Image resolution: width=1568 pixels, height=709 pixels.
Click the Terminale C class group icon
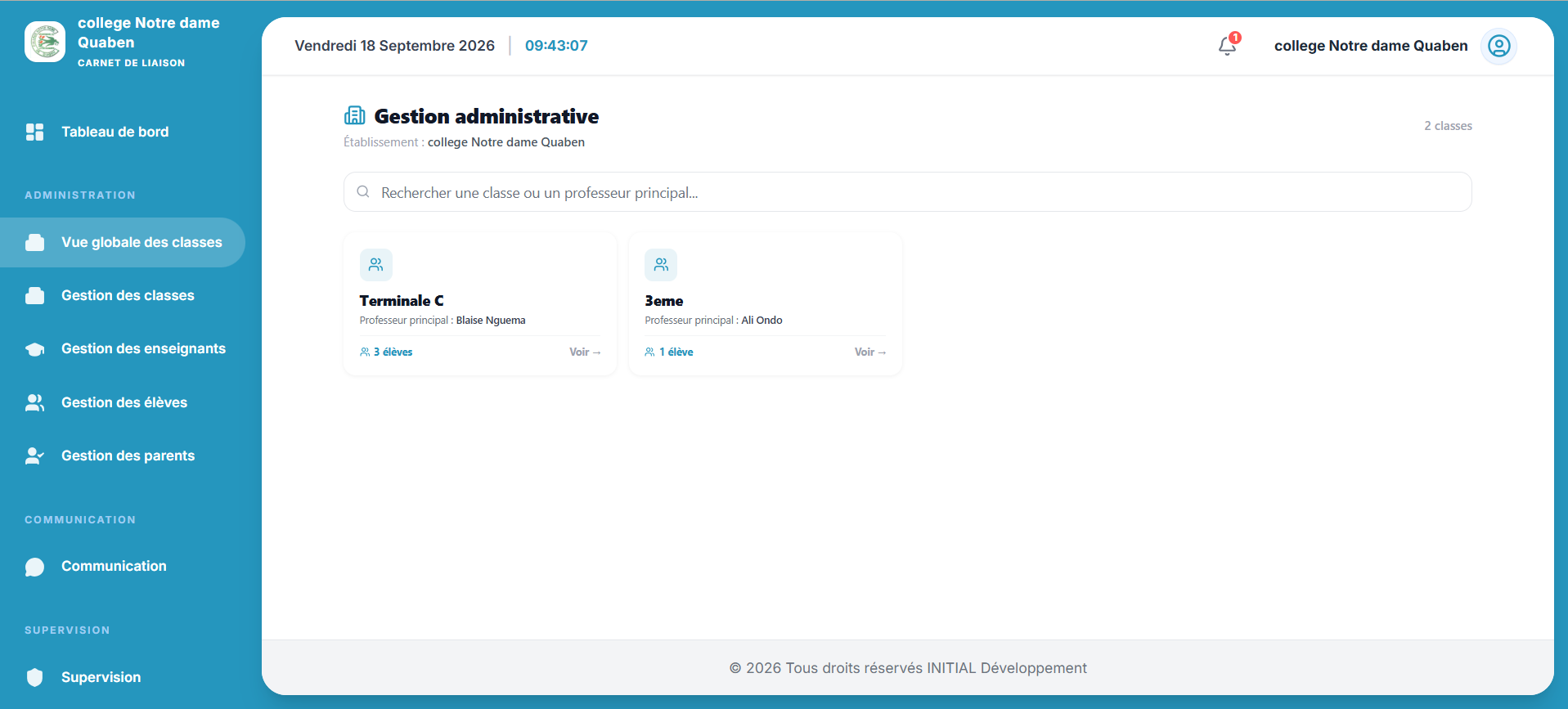coord(376,265)
